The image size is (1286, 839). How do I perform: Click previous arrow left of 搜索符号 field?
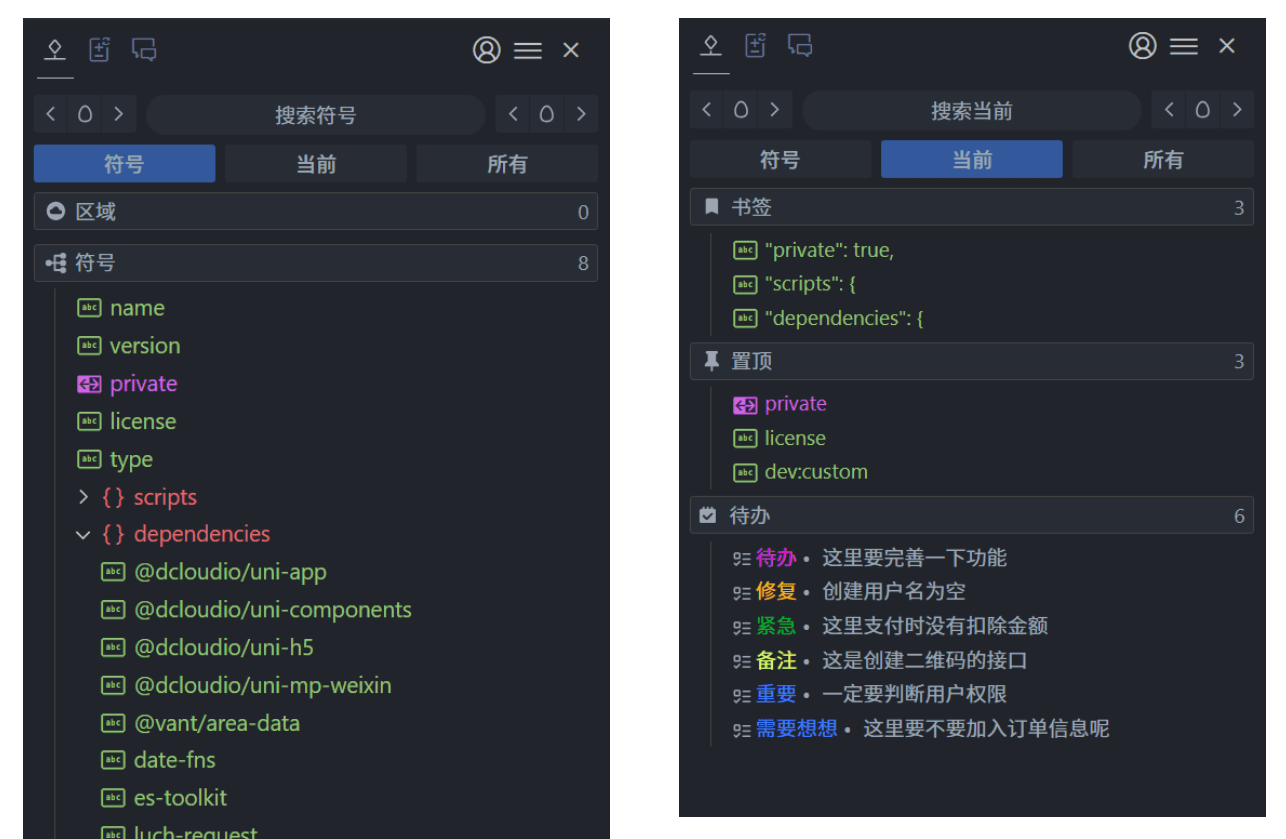pyautogui.click(x=51, y=114)
